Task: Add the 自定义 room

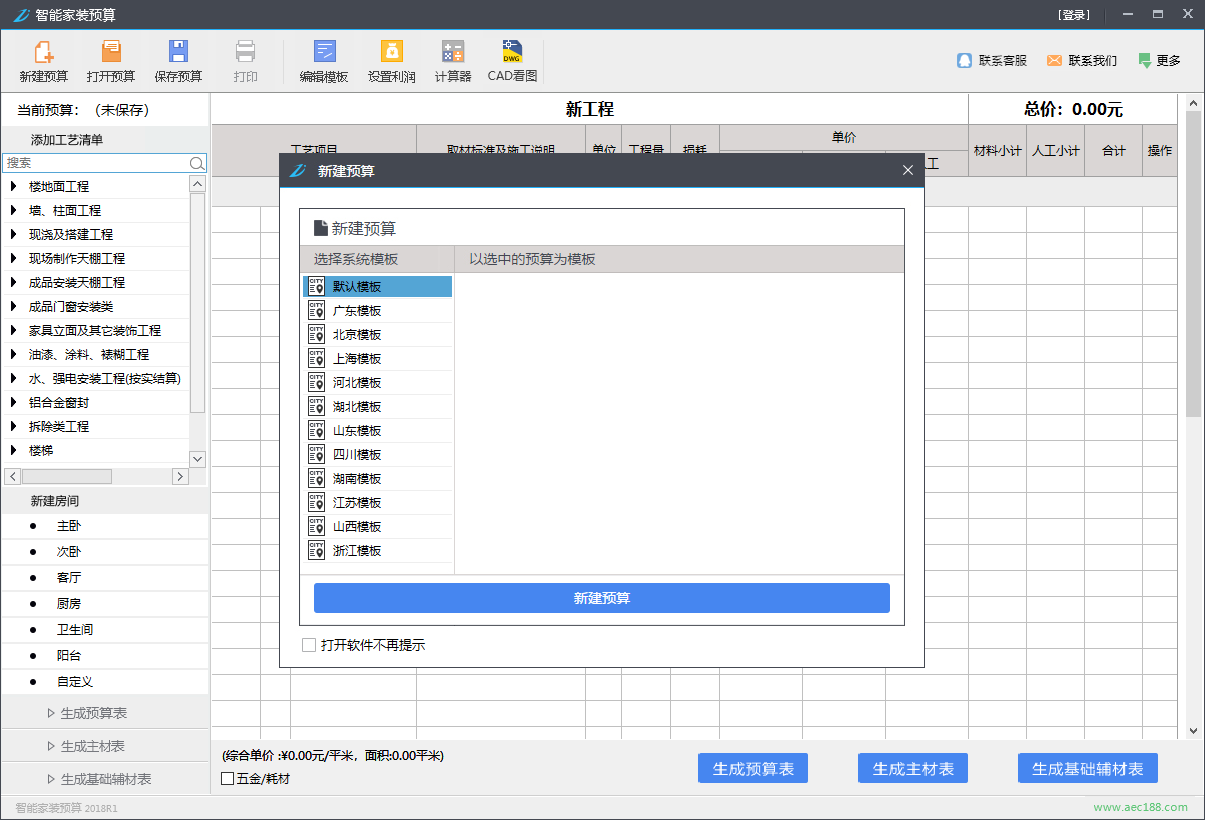Action: [x=105, y=681]
